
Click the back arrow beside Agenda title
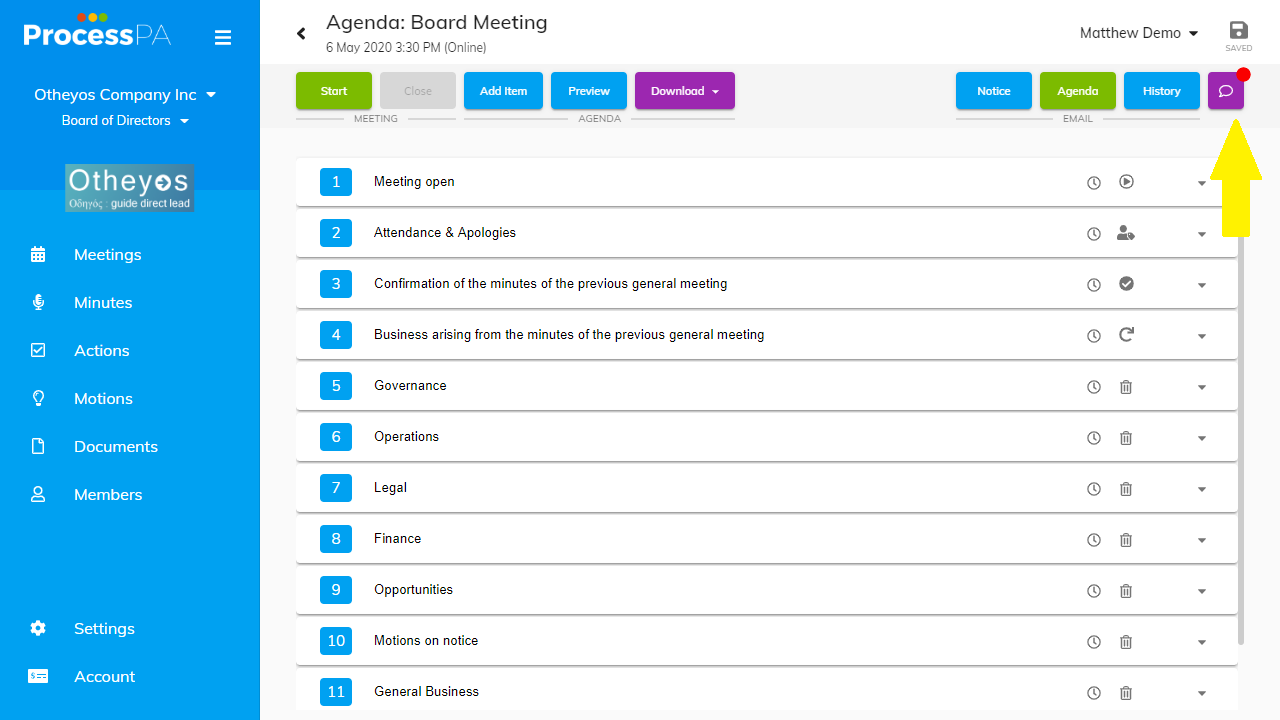point(301,34)
